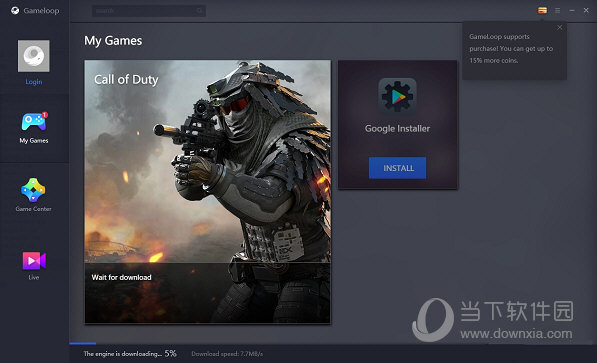
Task: Click the My Games notification badge
Action: click(45, 115)
